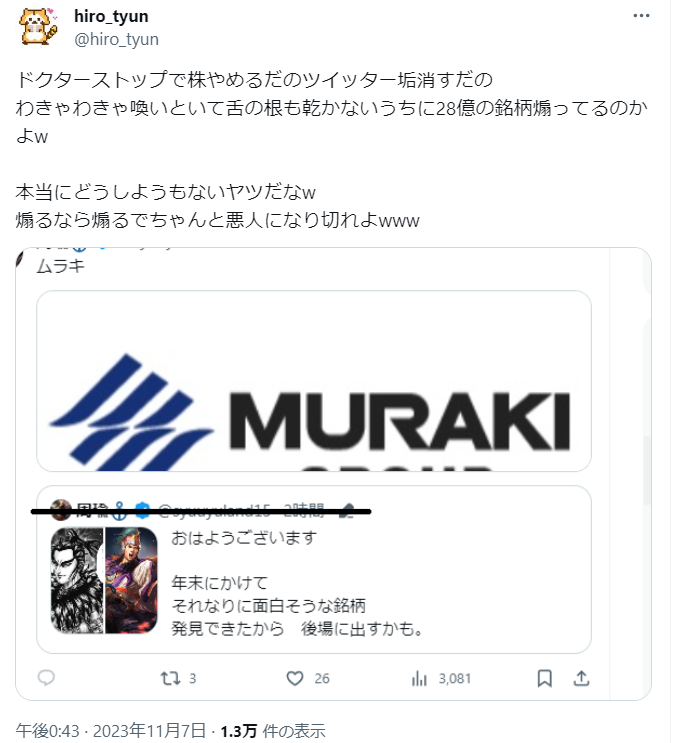View analytics via the bar chart icon
The image size is (675, 743).
[x=419, y=678]
